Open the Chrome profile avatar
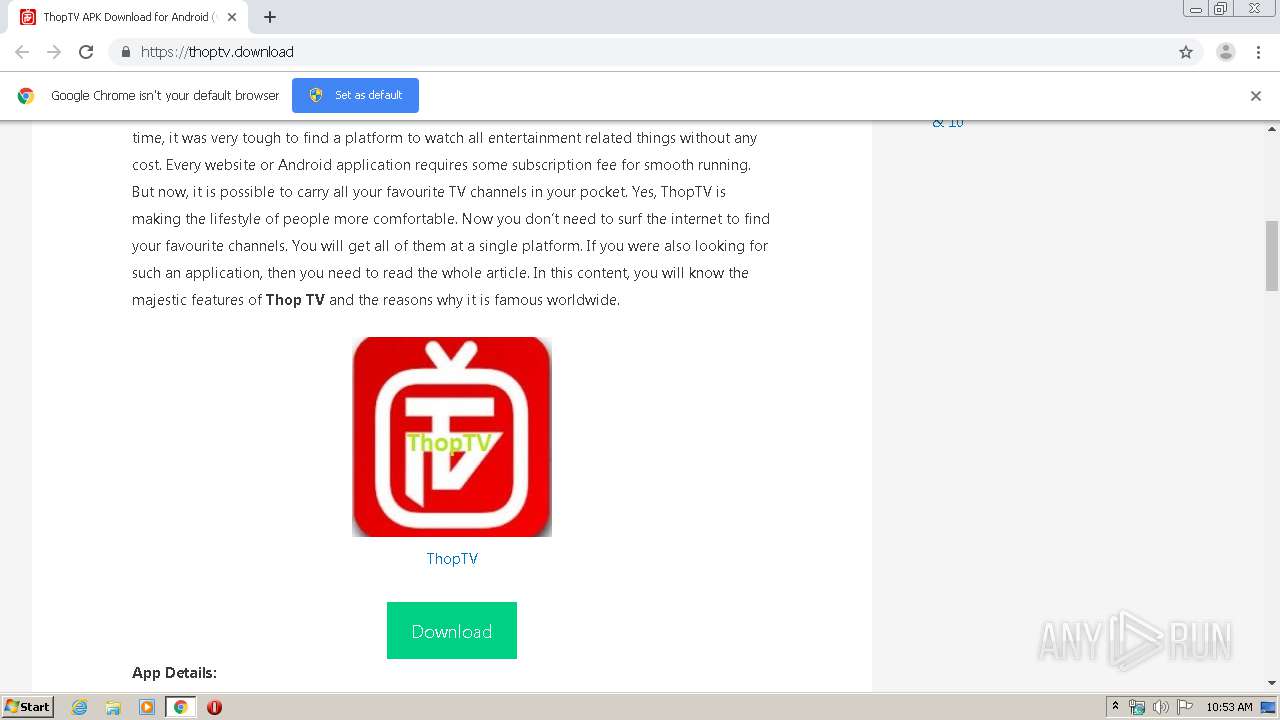Image resolution: width=1280 pixels, height=720 pixels. pyautogui.click(x=1226, y=52)
